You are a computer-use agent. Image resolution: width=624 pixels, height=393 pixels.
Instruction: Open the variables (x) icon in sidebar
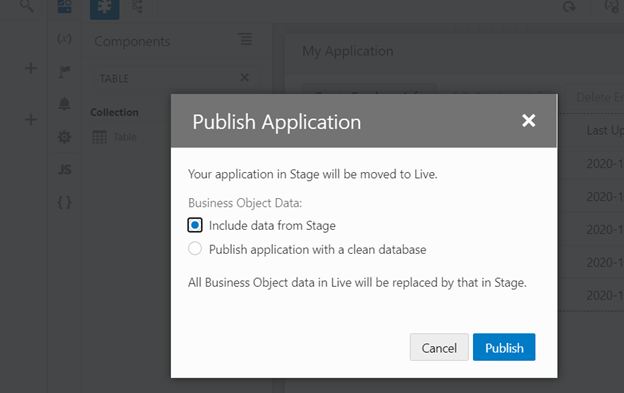click(64, 39)
